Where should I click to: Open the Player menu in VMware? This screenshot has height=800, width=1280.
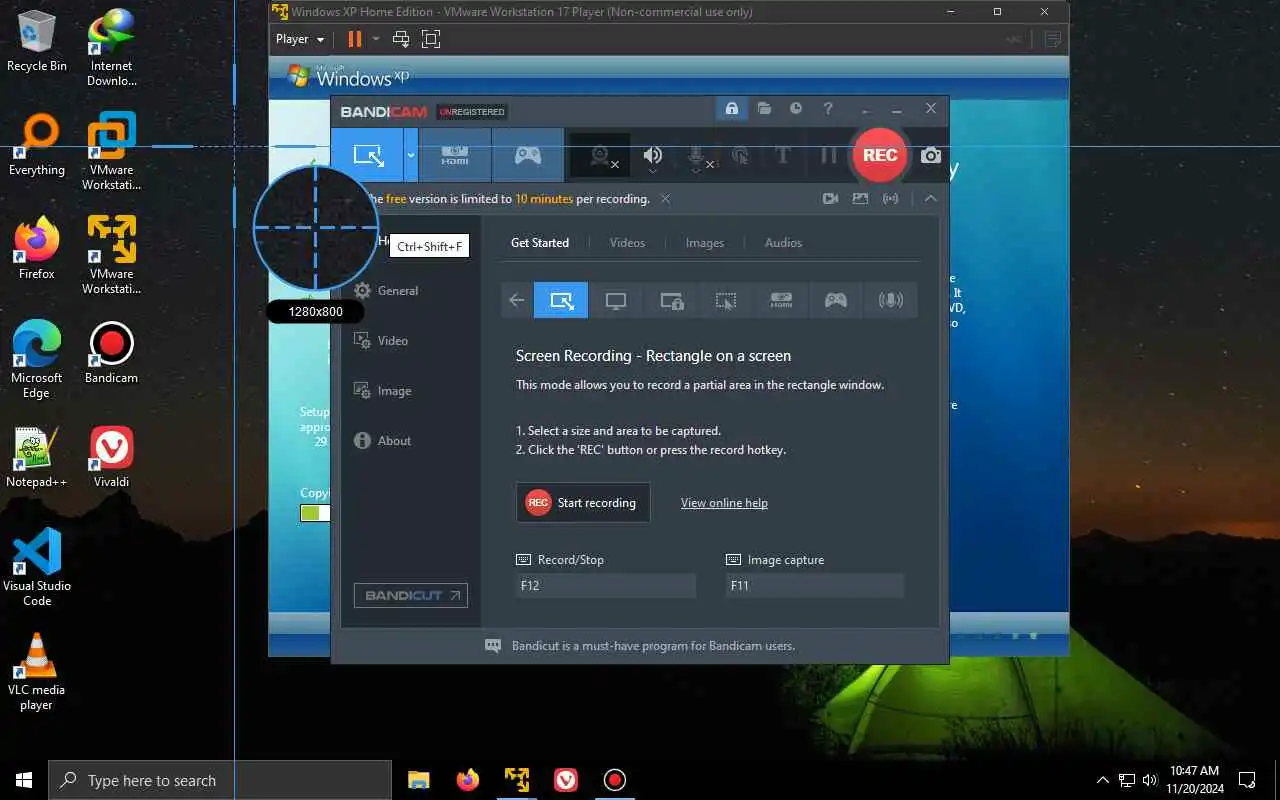click(300, 39)
